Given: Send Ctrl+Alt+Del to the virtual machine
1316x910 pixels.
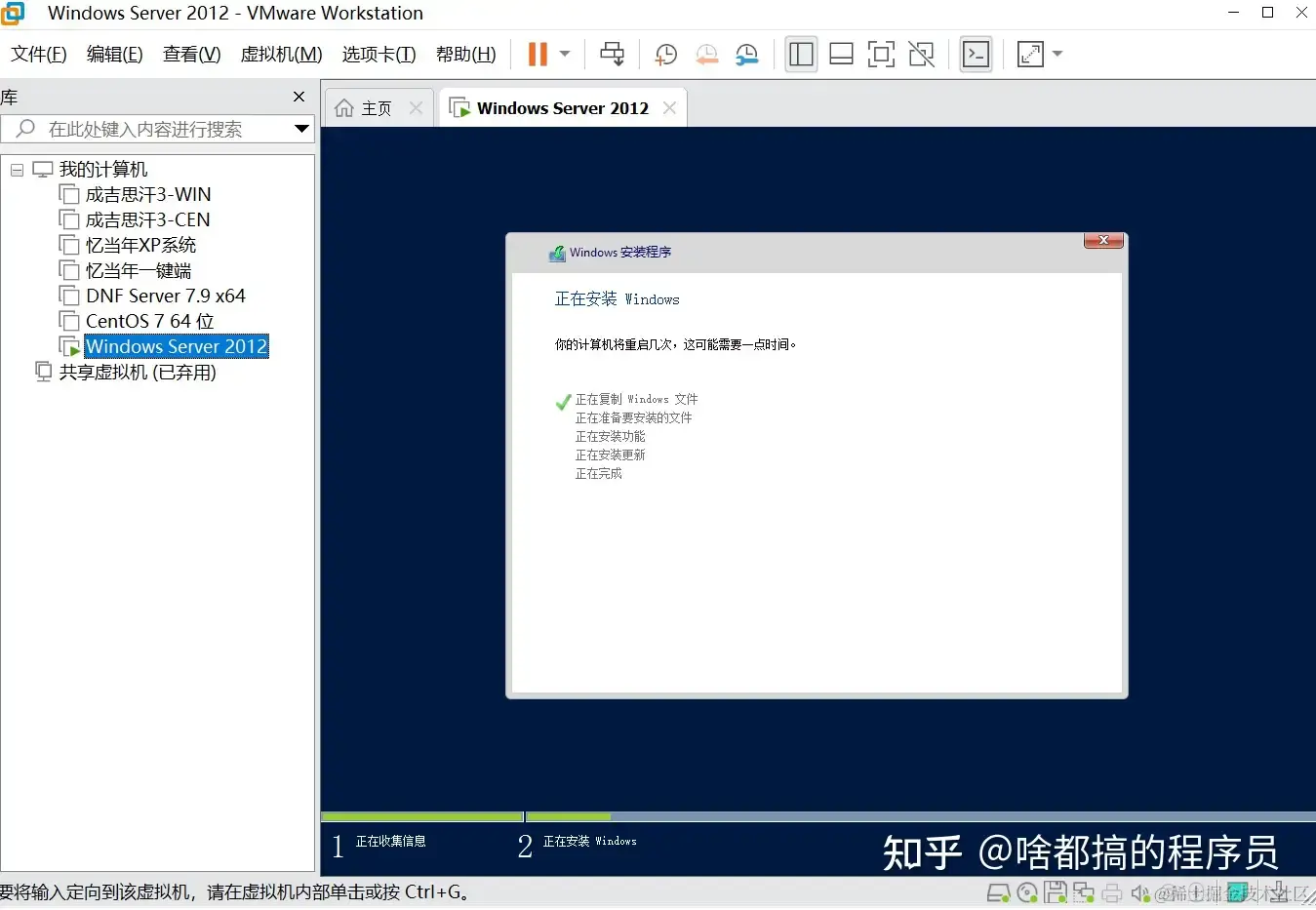Looking at the screenshot, I should pos(612,54).
